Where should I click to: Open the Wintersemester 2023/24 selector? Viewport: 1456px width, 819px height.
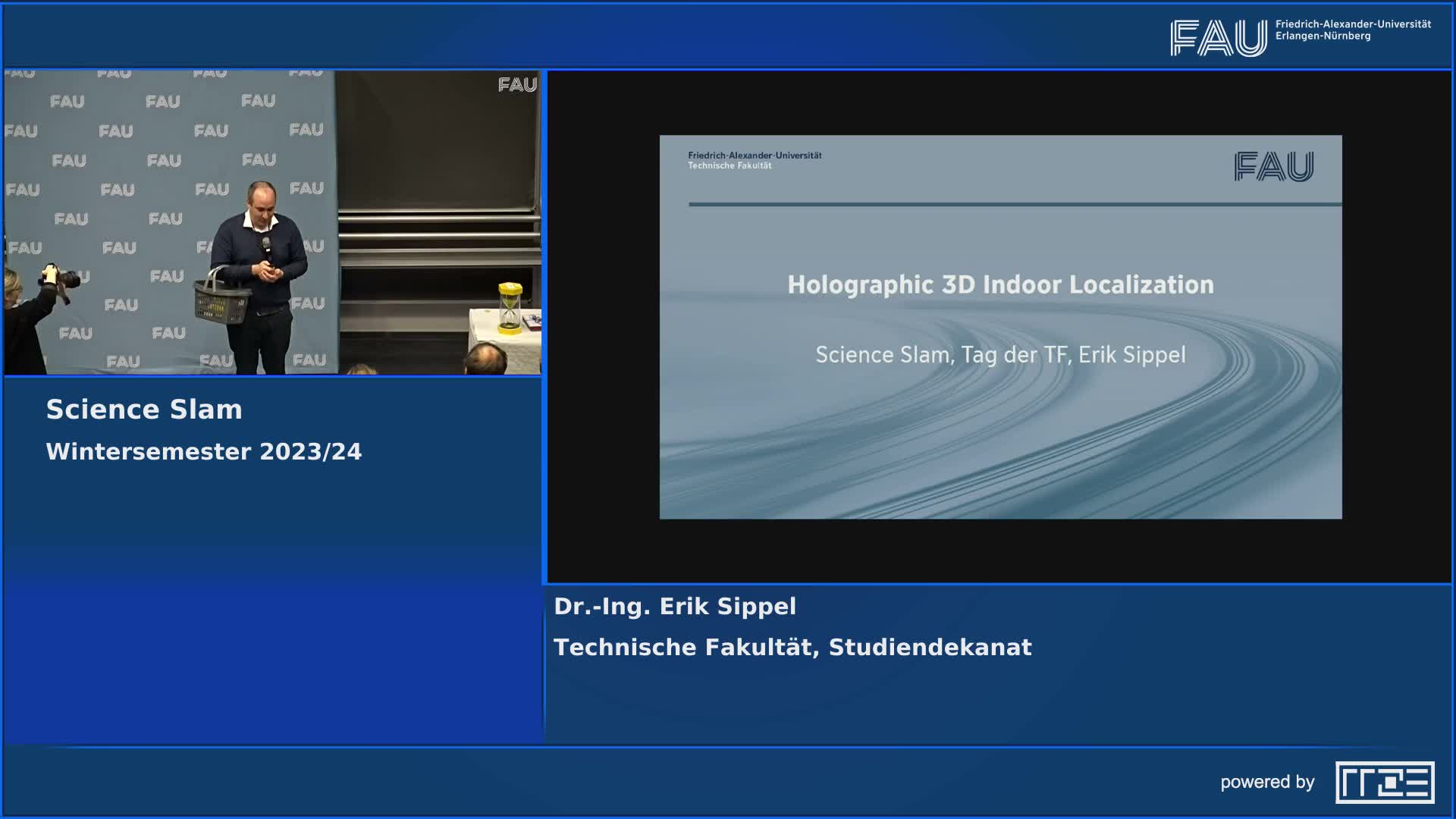(x=206, y=453)
